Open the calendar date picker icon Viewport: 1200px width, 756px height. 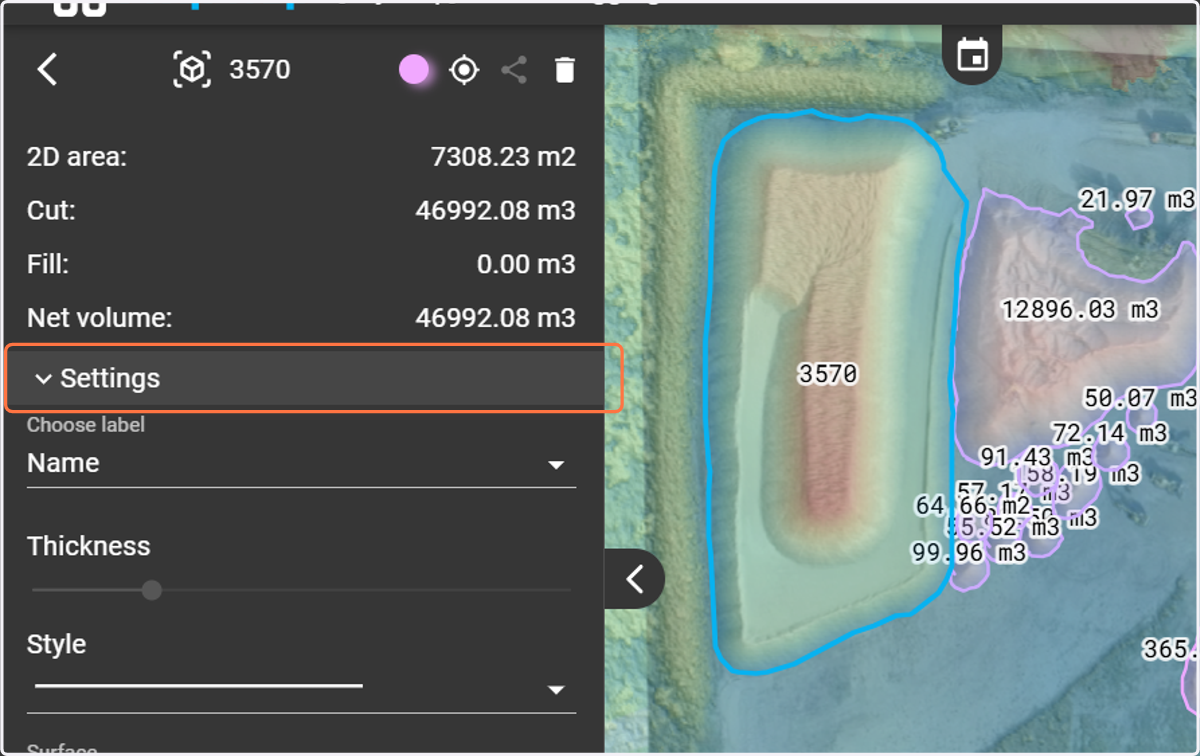(x=972, y=54)
